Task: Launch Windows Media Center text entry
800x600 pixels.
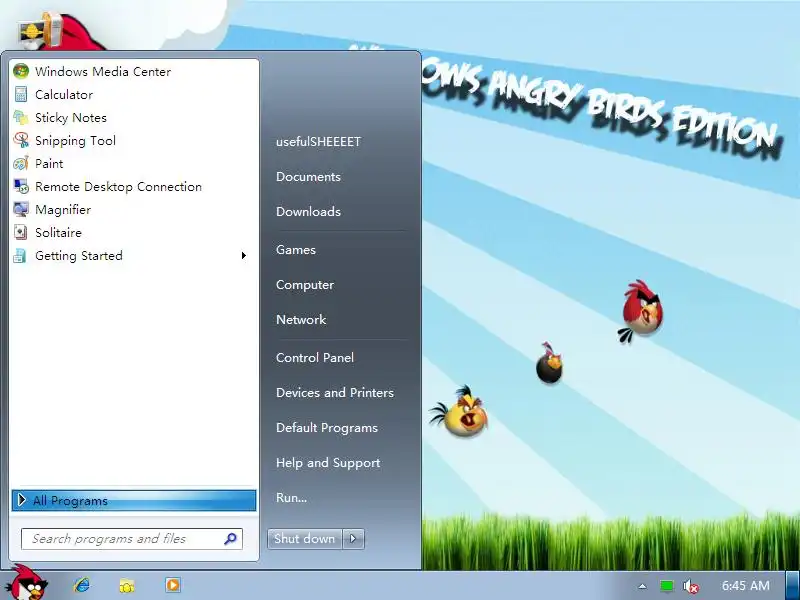Action: coord(103,71)
